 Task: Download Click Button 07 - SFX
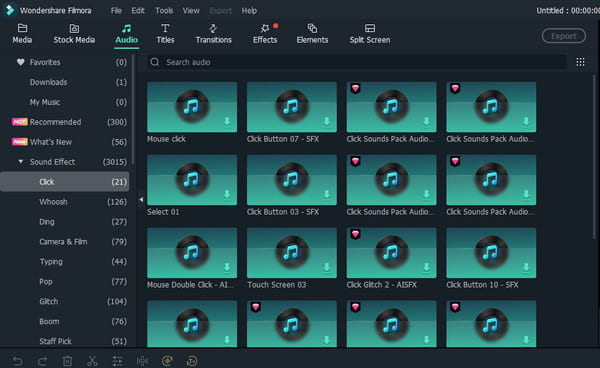327,121
